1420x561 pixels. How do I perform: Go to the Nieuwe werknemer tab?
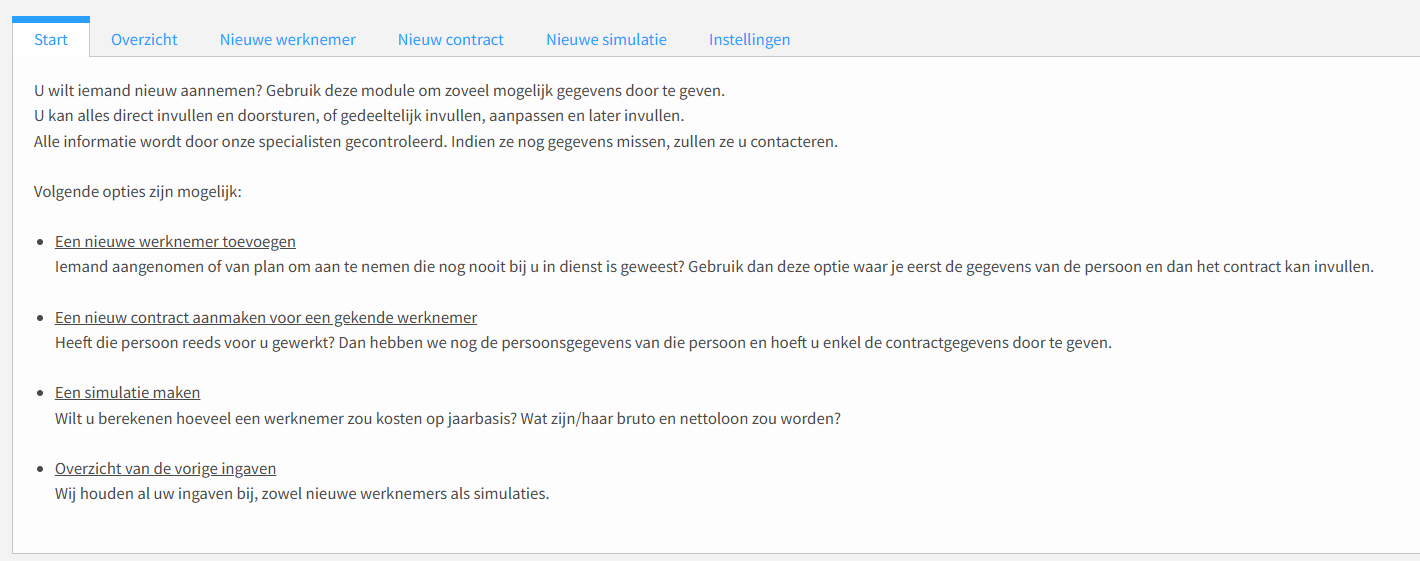pos(288,39)
